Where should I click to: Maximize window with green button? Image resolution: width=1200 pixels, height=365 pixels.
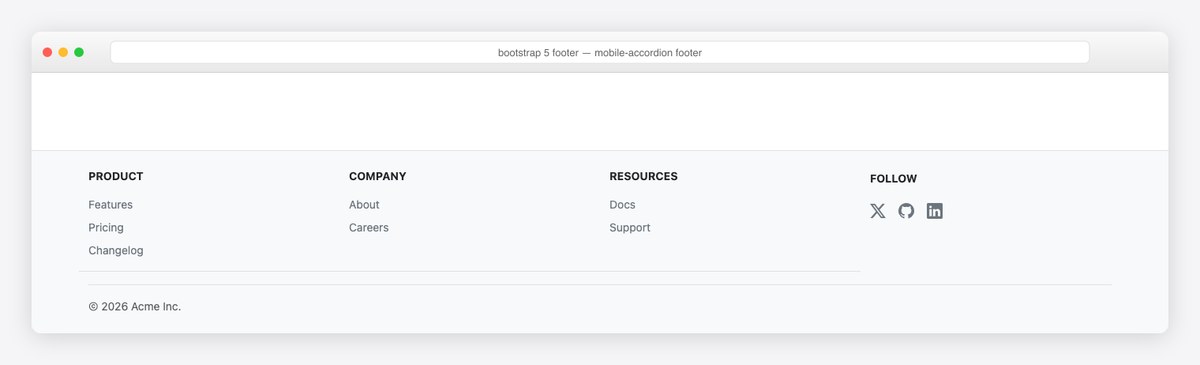click(79, 52)
